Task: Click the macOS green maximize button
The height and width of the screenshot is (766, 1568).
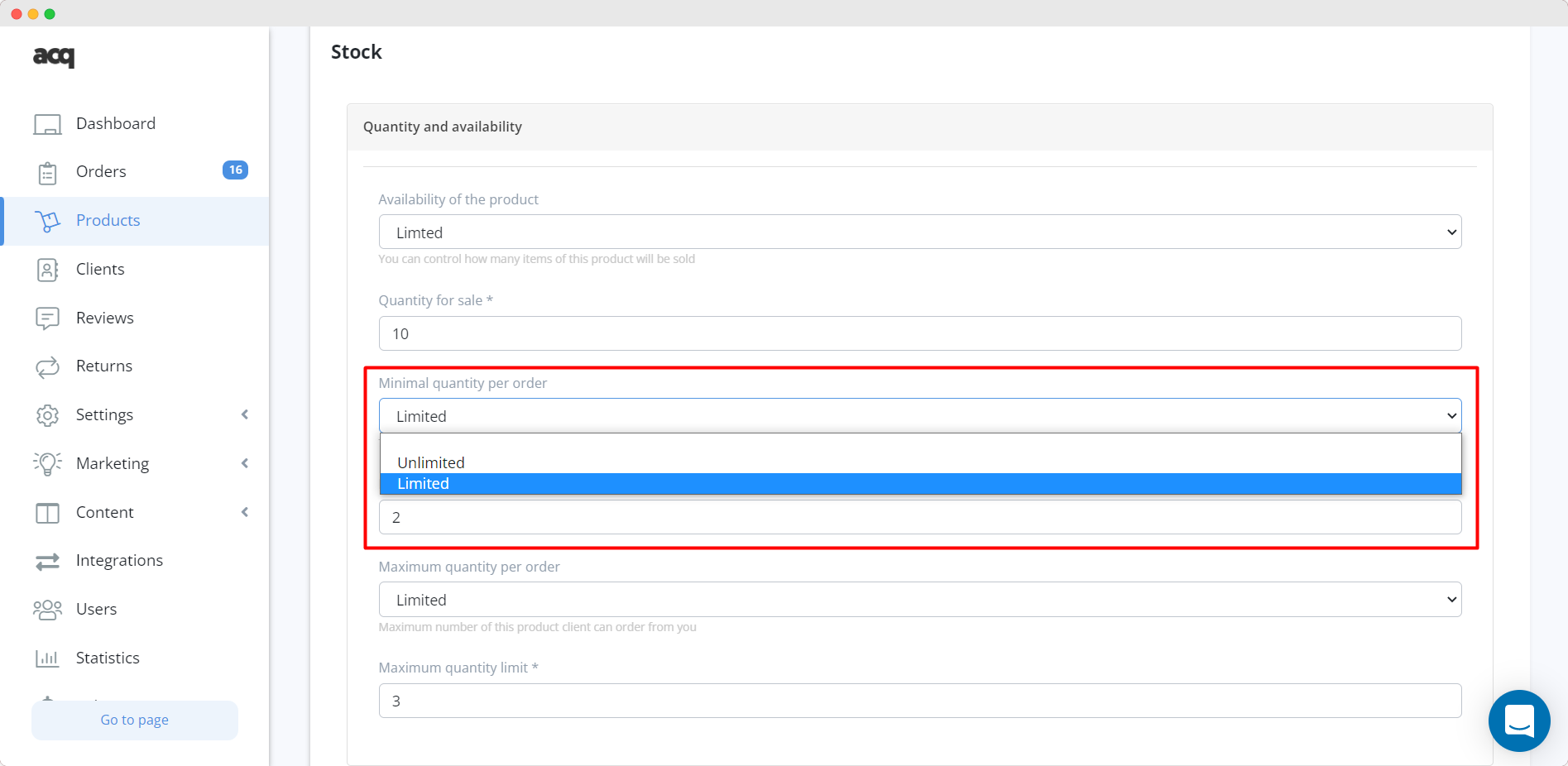Action: coord(50,14)
